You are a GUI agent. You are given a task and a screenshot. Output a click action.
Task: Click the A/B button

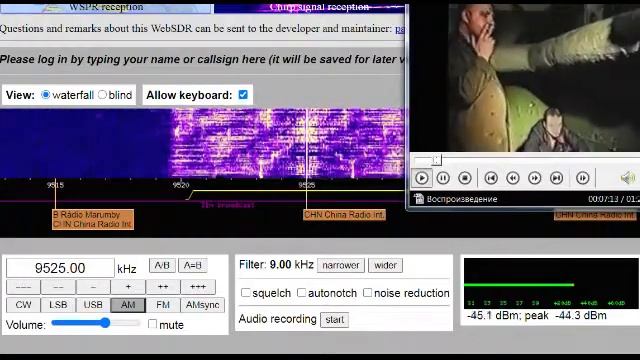coord(162,266)
